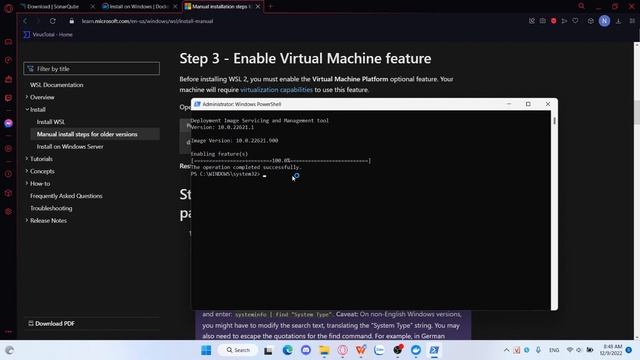
Task: Close the Download | SonarQube tab
Action: coord(93,7)
